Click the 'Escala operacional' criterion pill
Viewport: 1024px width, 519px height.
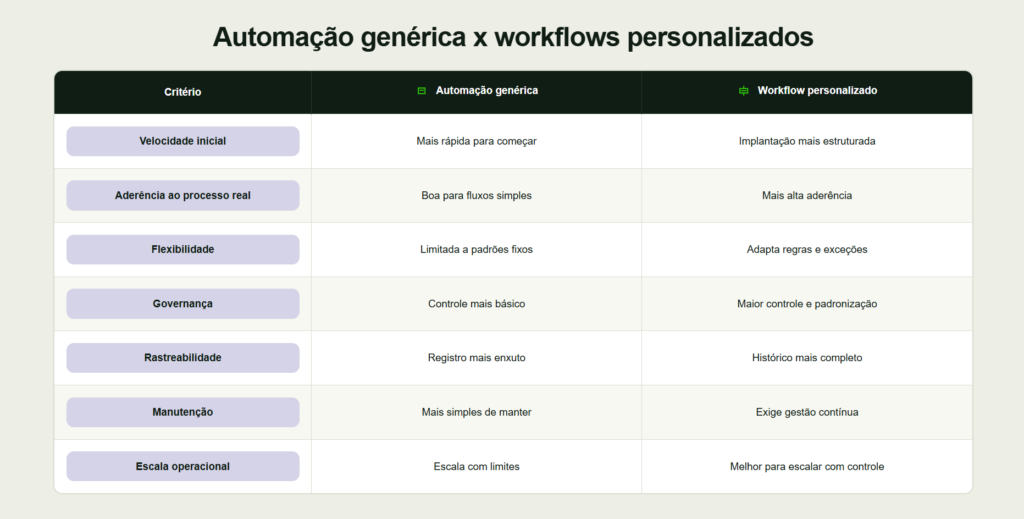(183, 466)
